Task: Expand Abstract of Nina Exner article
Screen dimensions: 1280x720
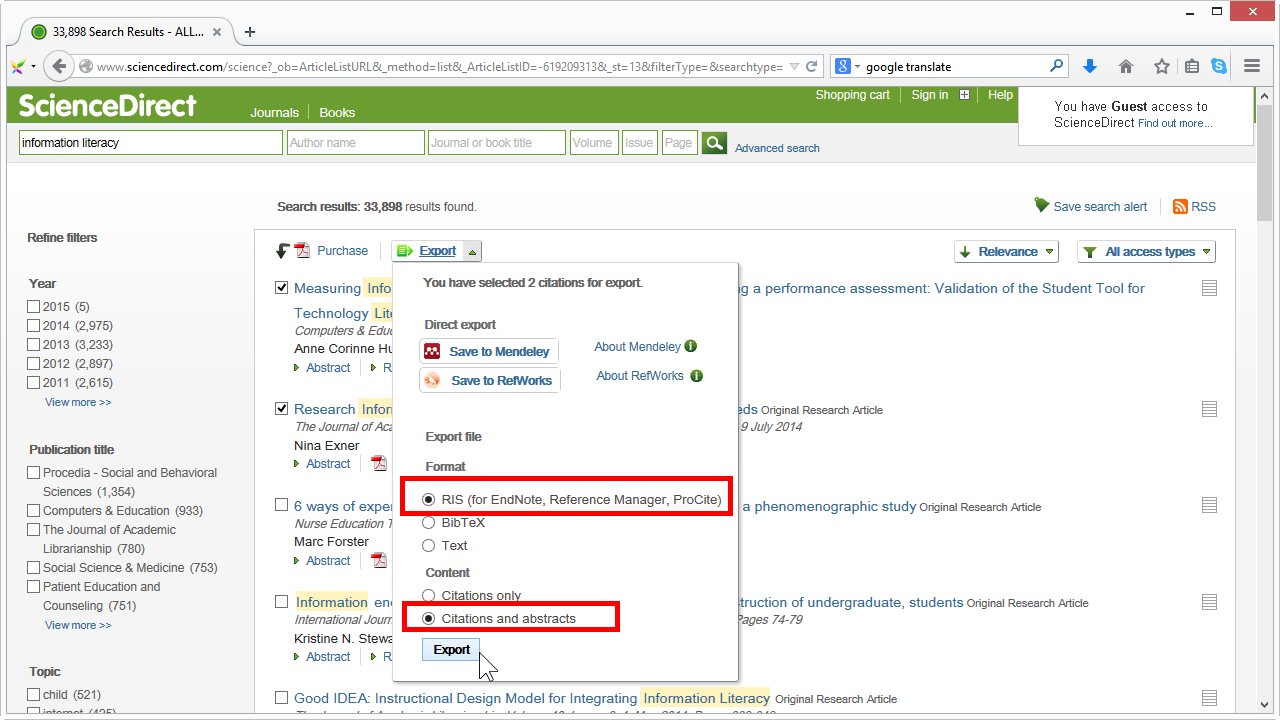Action: 321,464
